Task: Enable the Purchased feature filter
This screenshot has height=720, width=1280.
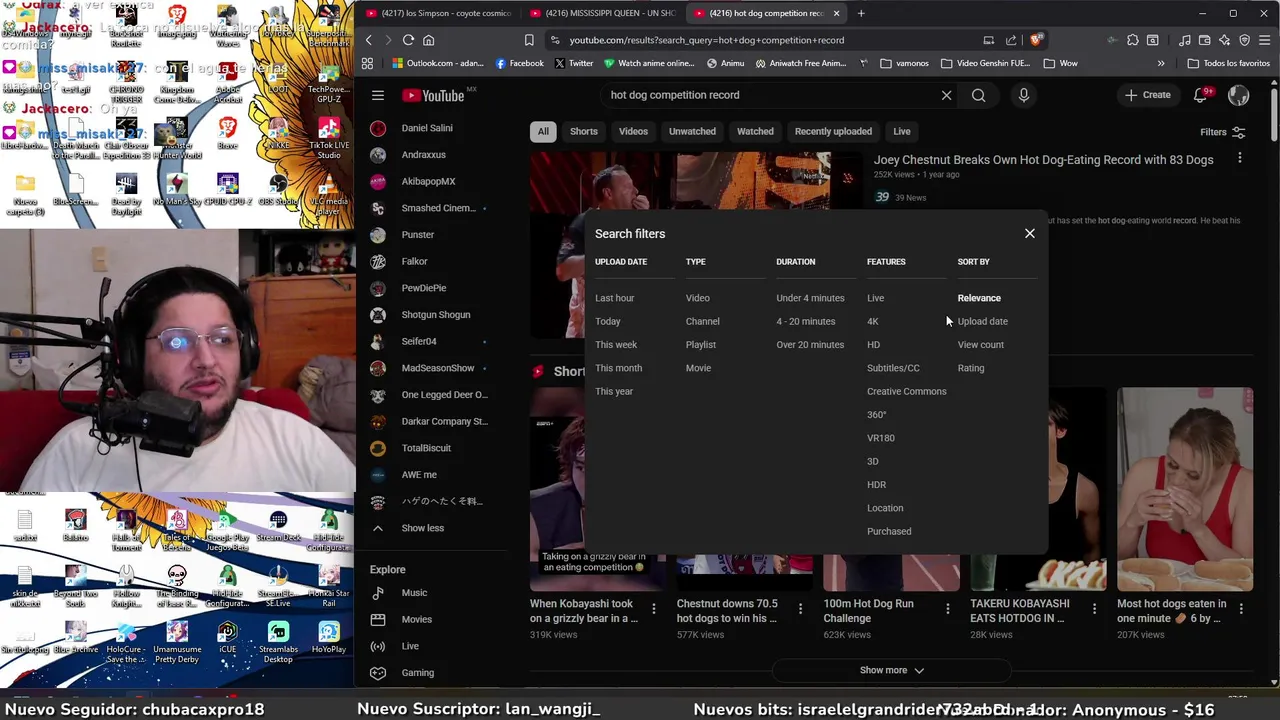Action: 889,531
